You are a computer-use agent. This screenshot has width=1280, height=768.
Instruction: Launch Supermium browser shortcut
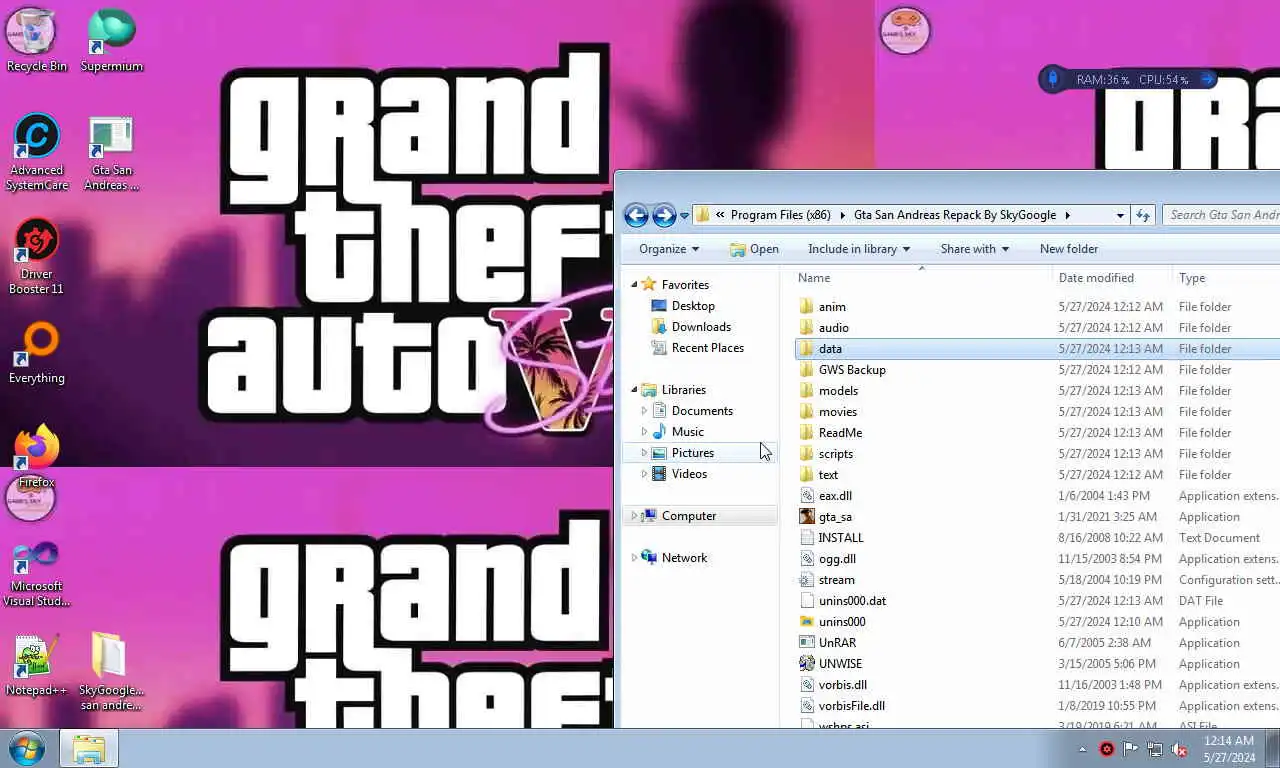pos(111,40)
